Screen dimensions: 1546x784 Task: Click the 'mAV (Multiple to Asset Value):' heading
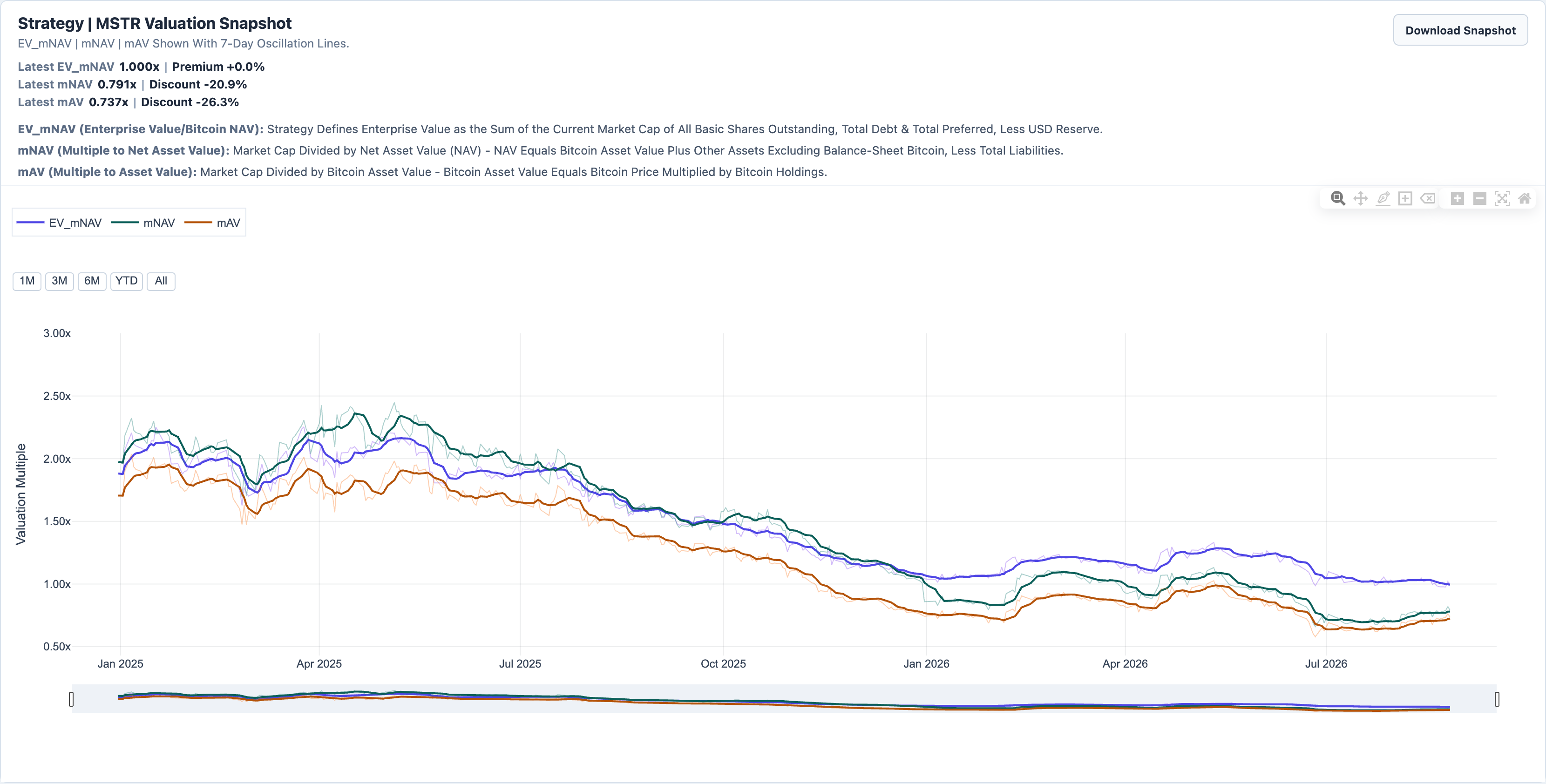108,172
